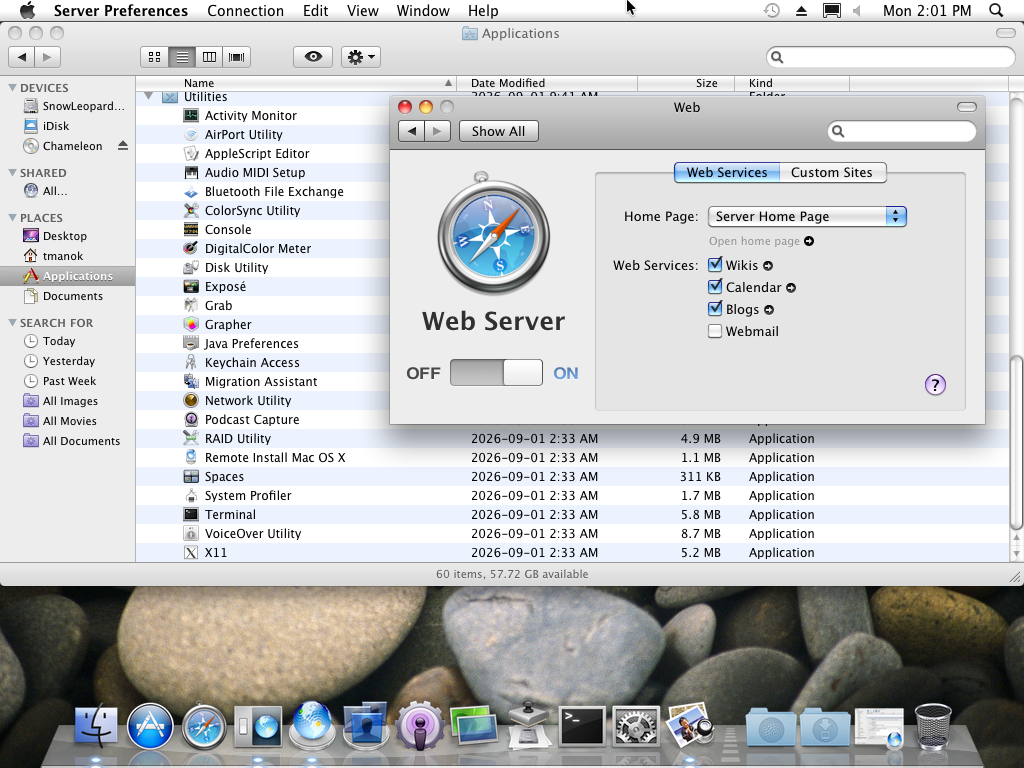Screen dimensions: 1024x768
Task: Select the Audio MIDI Setup icon
Action: (191, 172)
